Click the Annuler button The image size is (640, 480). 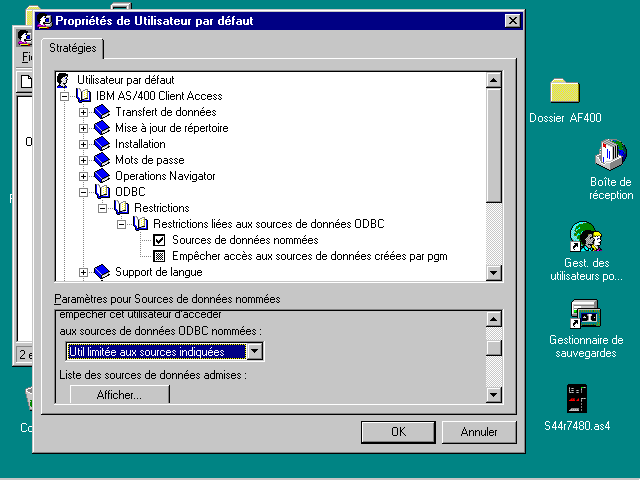[478, 432]
